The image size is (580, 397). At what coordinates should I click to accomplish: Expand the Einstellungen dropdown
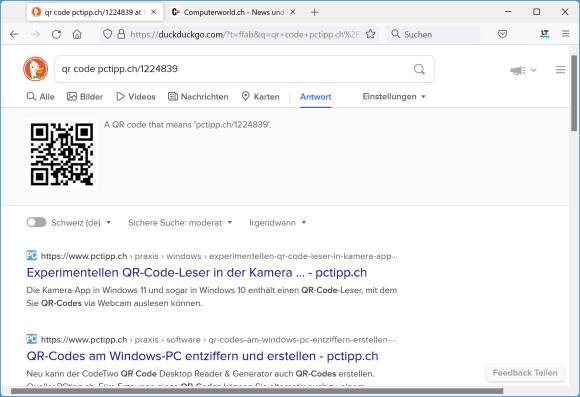click(394, 97)
